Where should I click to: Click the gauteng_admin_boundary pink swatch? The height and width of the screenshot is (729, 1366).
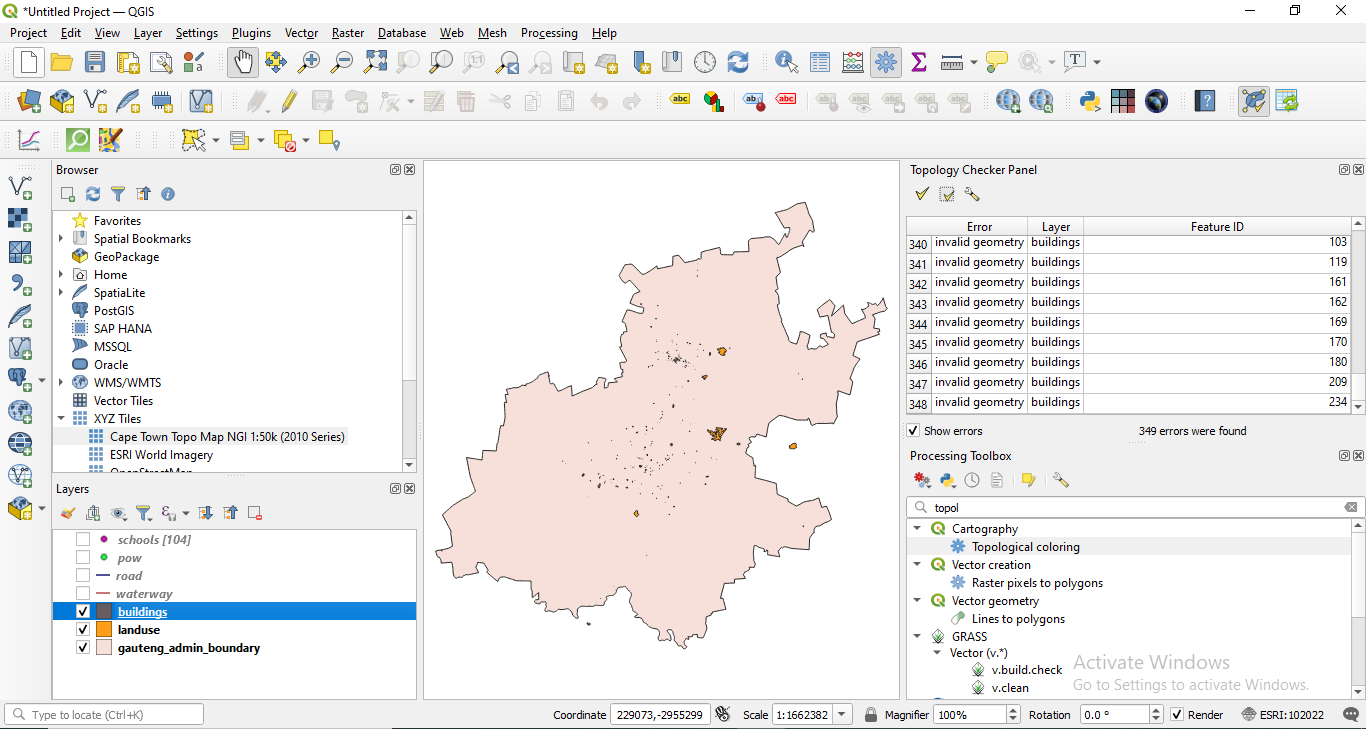point(104,647)
